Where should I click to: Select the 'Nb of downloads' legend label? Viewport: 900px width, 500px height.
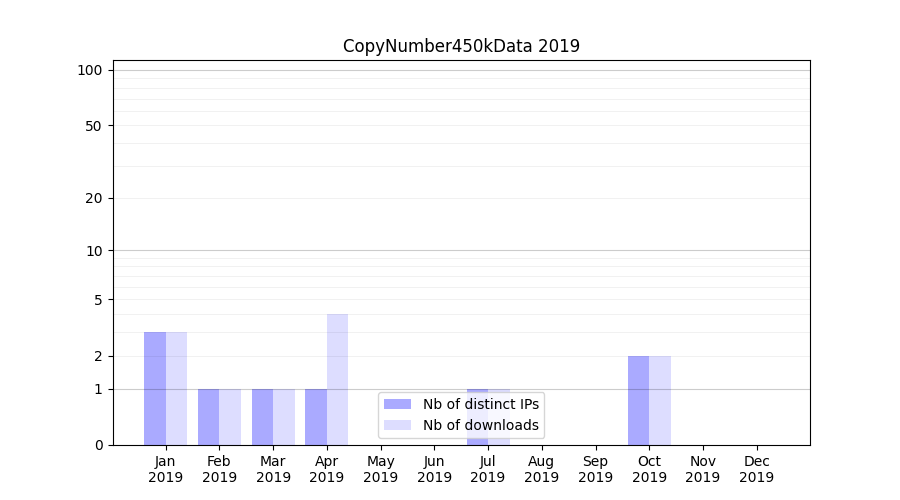pos(480,425)
